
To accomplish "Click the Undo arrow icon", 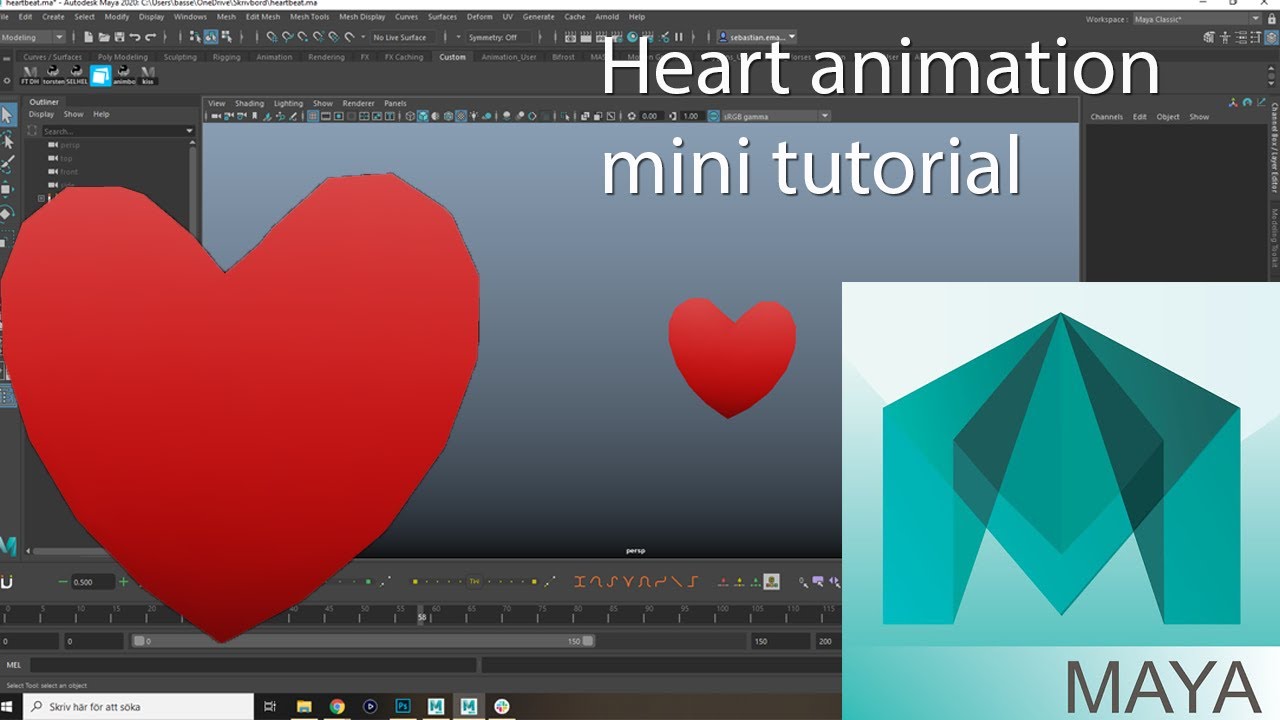I will coord(135,37).
